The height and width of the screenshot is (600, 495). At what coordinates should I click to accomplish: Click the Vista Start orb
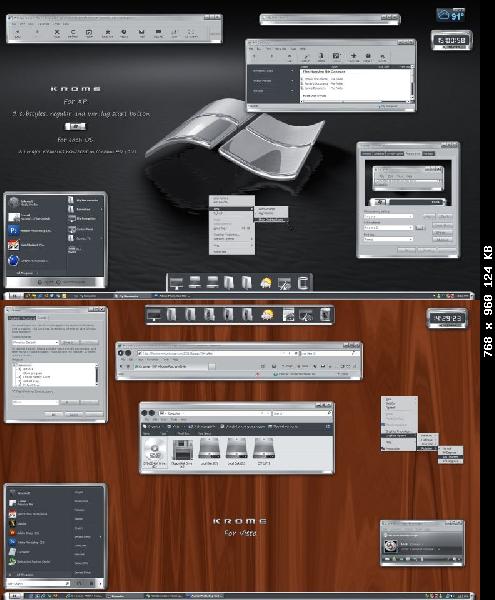click(14, 596)
